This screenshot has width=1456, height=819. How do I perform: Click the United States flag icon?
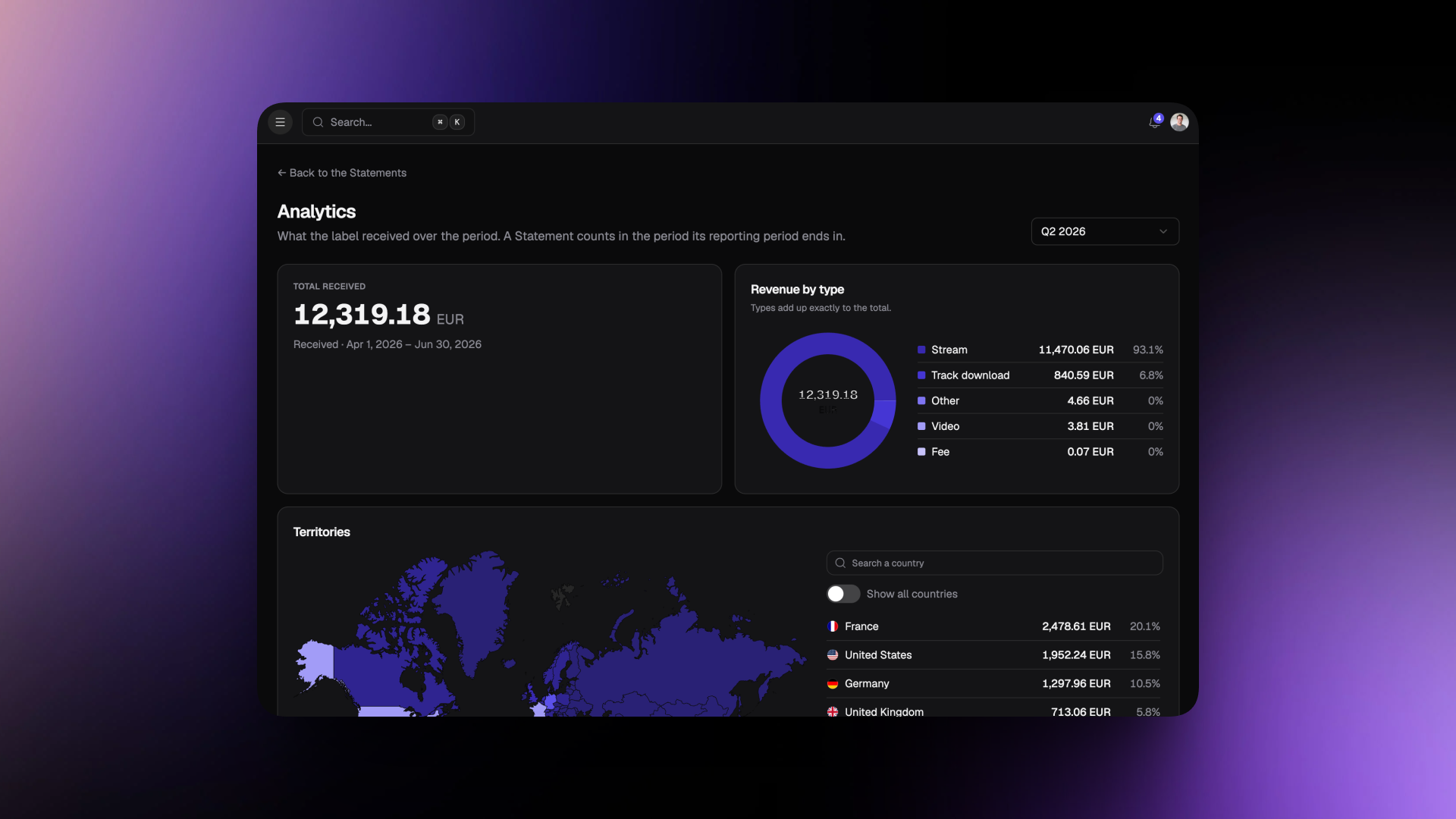coord(833,655)
